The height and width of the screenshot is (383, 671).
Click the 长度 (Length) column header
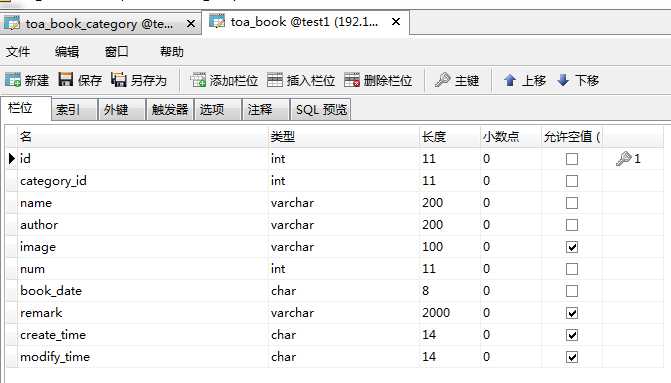point(450,137)
